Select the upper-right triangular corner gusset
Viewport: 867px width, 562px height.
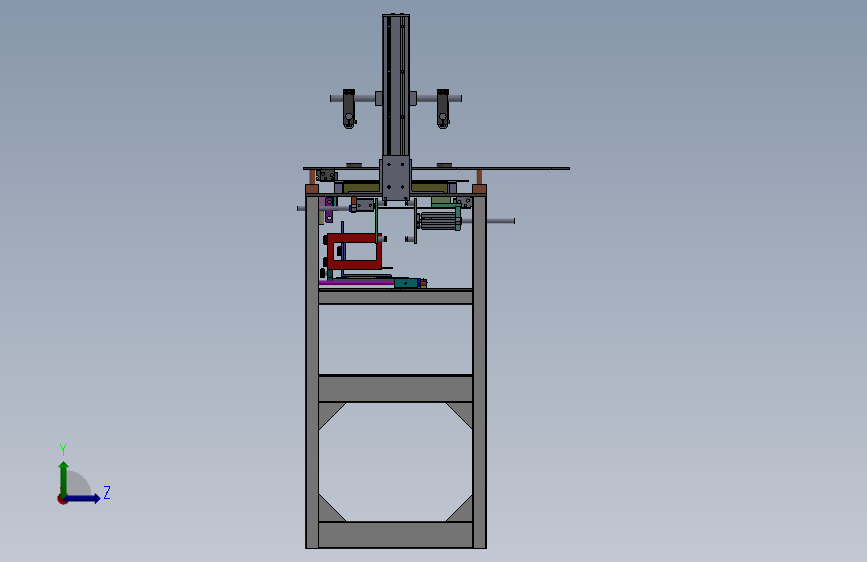pyautogui.click(x=463, y=412)
